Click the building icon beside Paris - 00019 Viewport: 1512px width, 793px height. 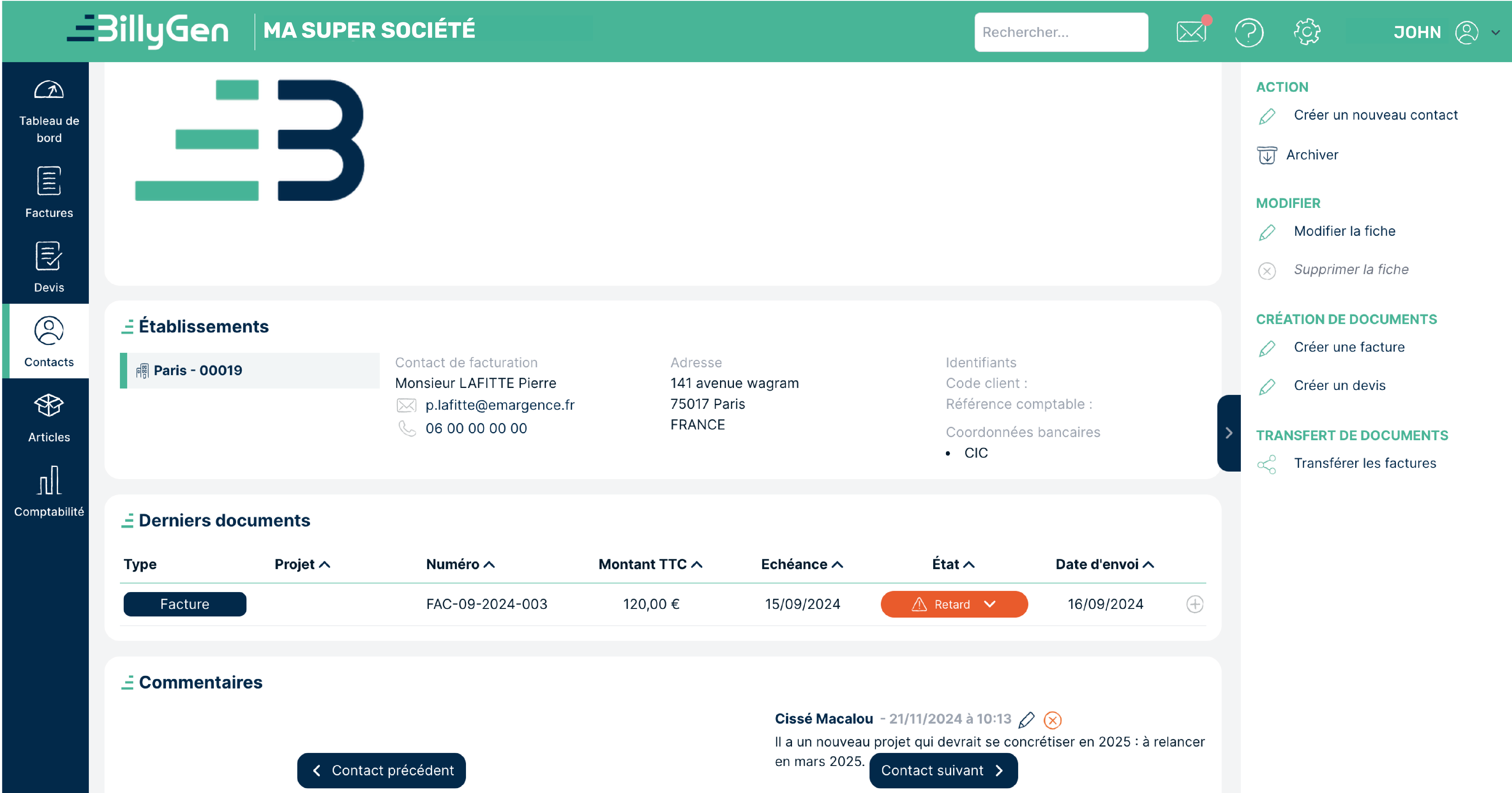click(x=142, y=371)
